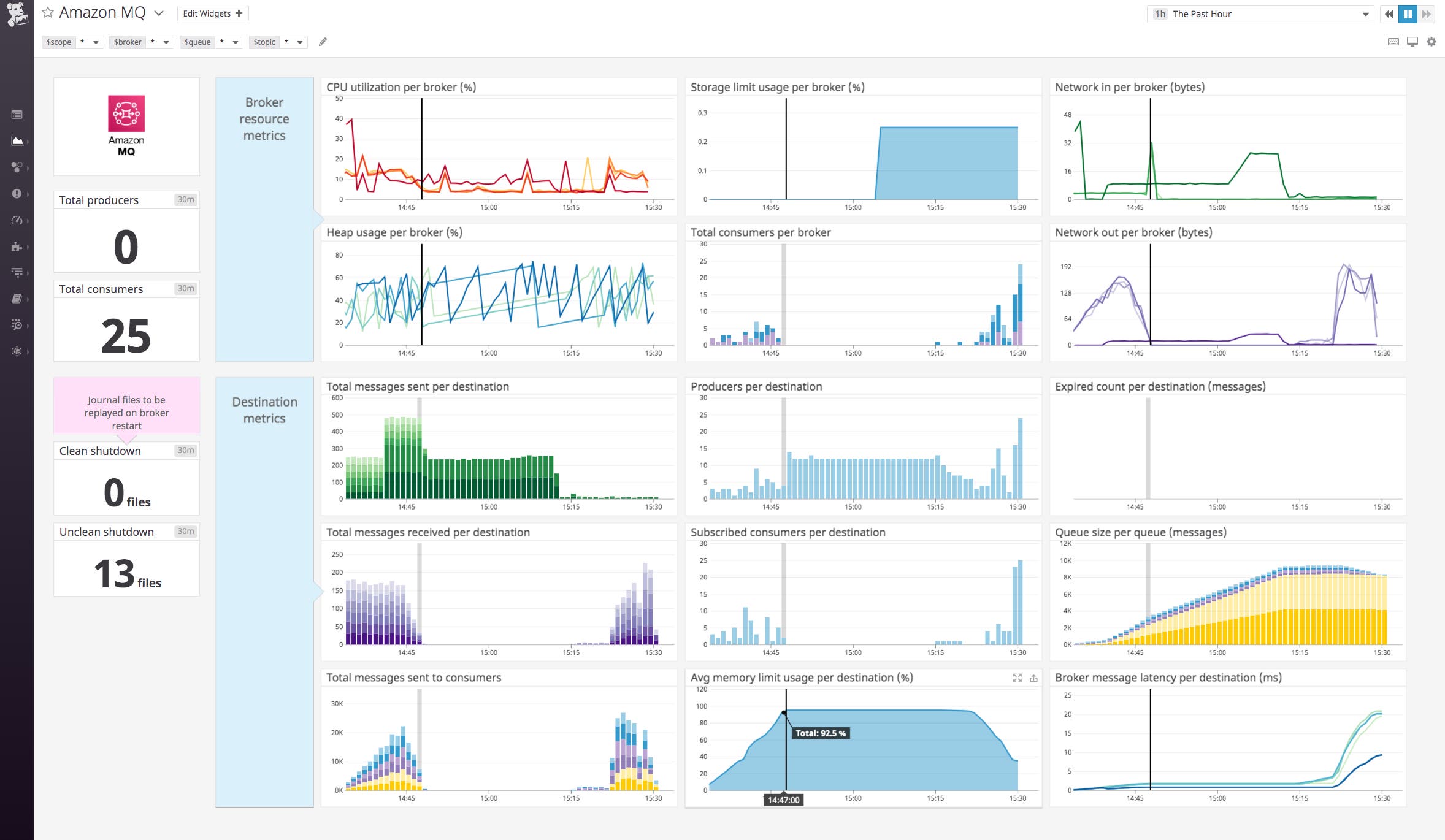
Task: Open the $broker template variable dropdown
Action: tap(165, 42)
